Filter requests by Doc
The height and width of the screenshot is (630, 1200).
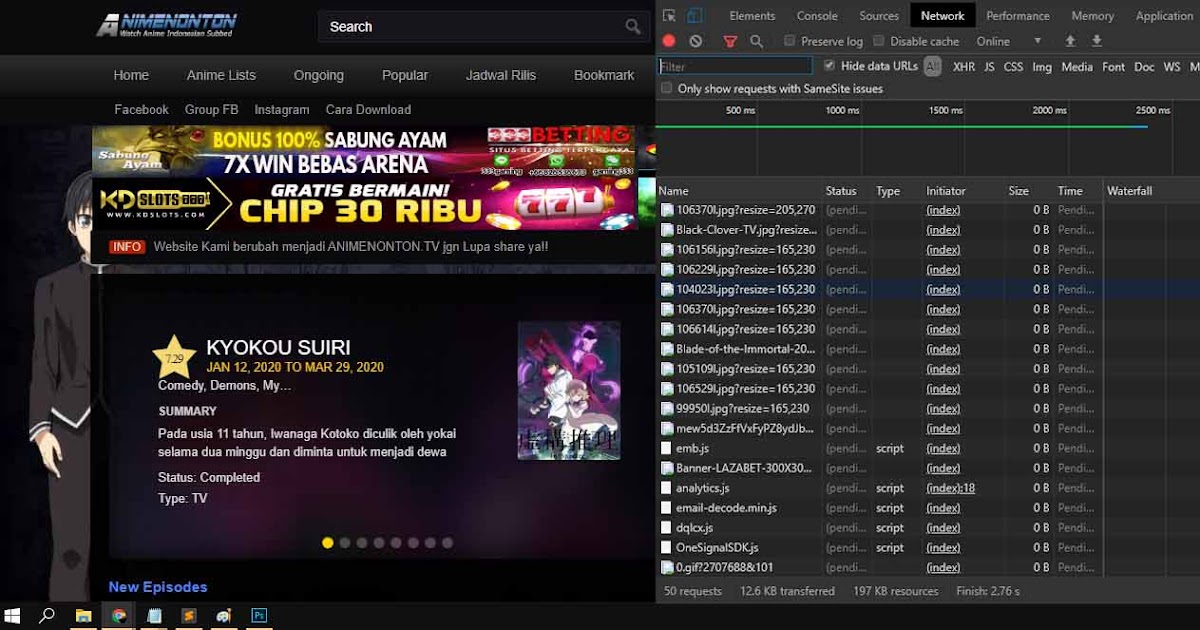pos(1144,67)
